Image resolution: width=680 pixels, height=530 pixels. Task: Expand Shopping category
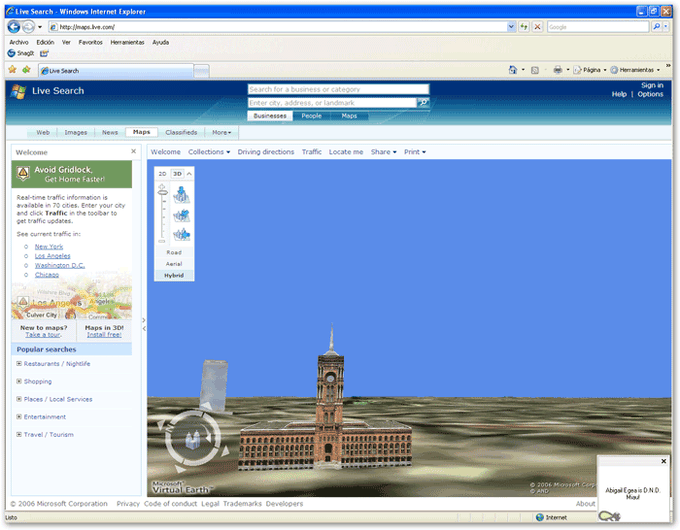19,381
